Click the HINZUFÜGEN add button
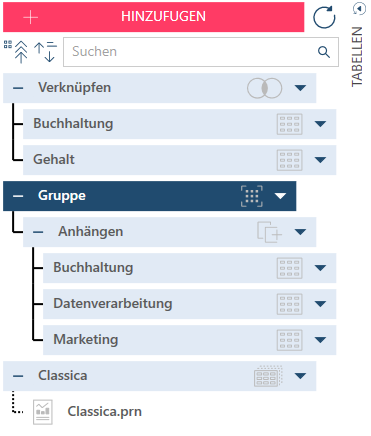The width and height of the screenshot is (371, 436). [154, 17]
